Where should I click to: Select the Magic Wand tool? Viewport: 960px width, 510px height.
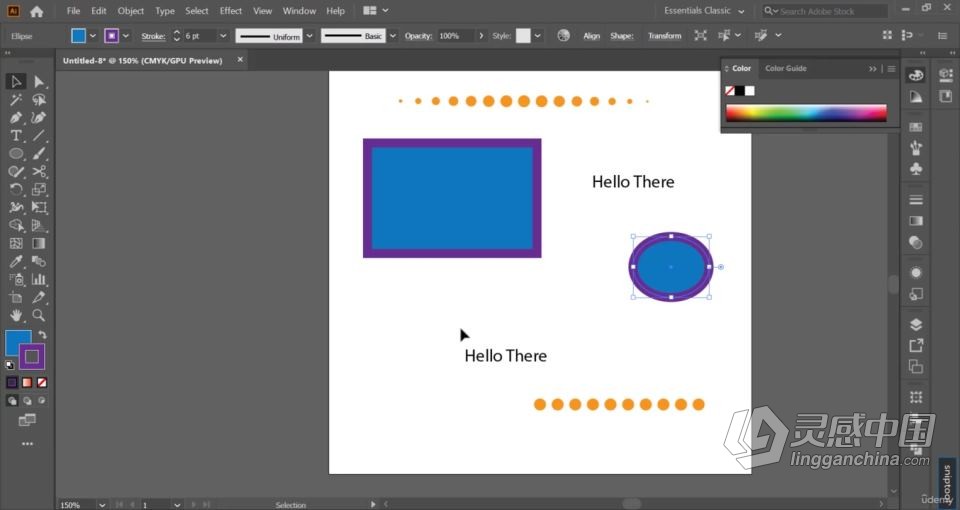(x=16, y=100)
